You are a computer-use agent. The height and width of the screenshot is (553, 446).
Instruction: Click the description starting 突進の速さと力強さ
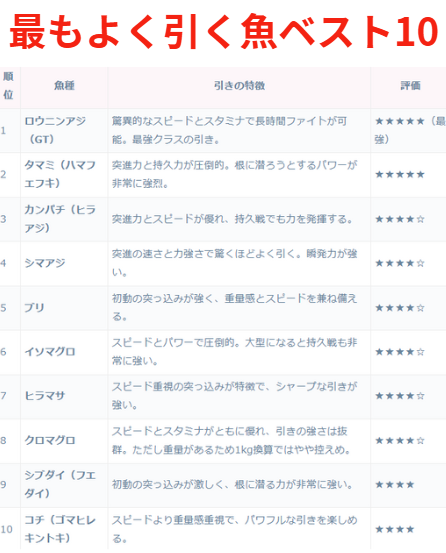coord(234,263)
